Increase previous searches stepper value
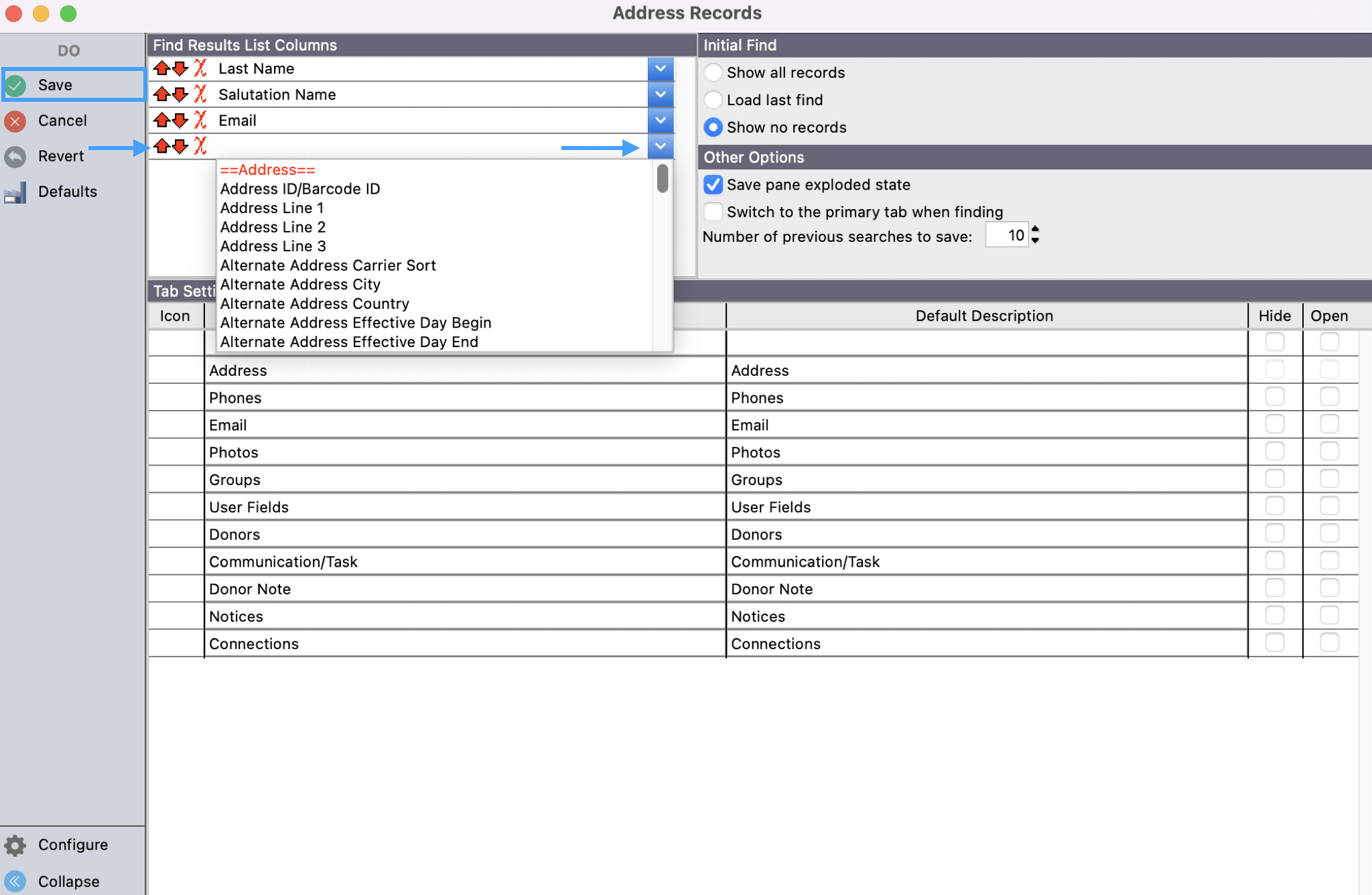 tap(1036, 230)
